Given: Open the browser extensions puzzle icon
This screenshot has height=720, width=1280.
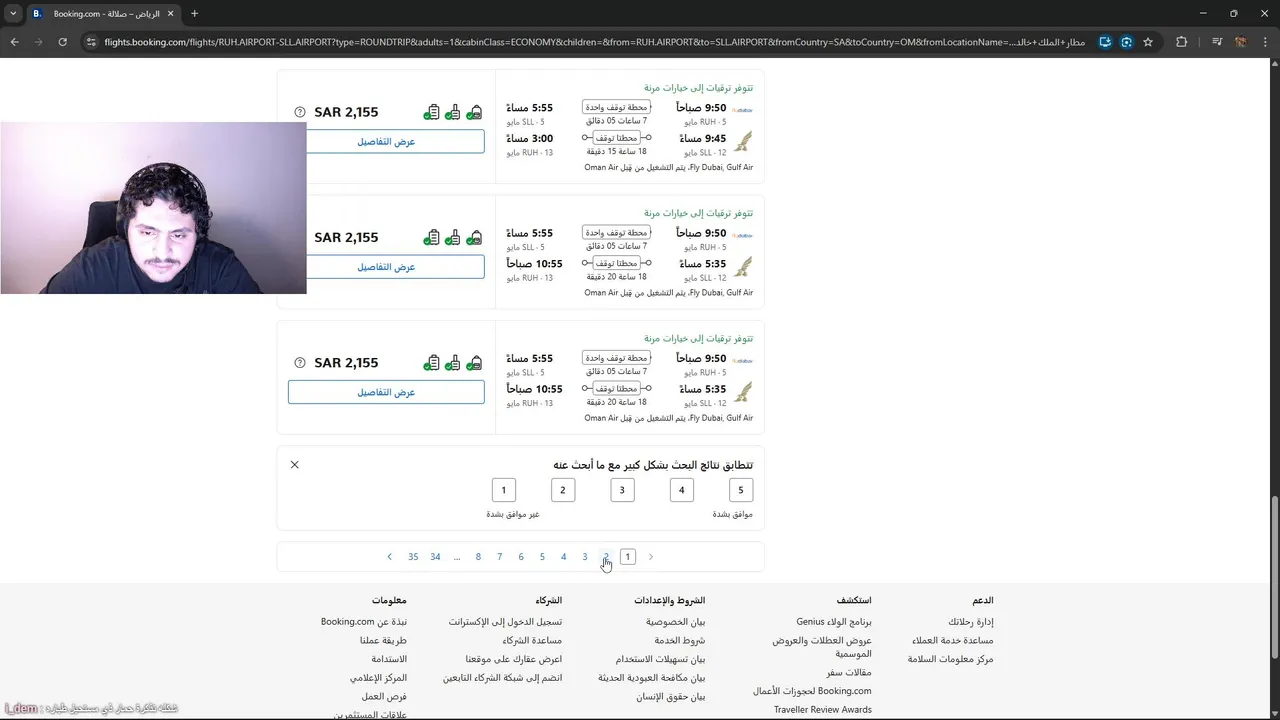Looking at the screenshot, I should coord(1181,42).
